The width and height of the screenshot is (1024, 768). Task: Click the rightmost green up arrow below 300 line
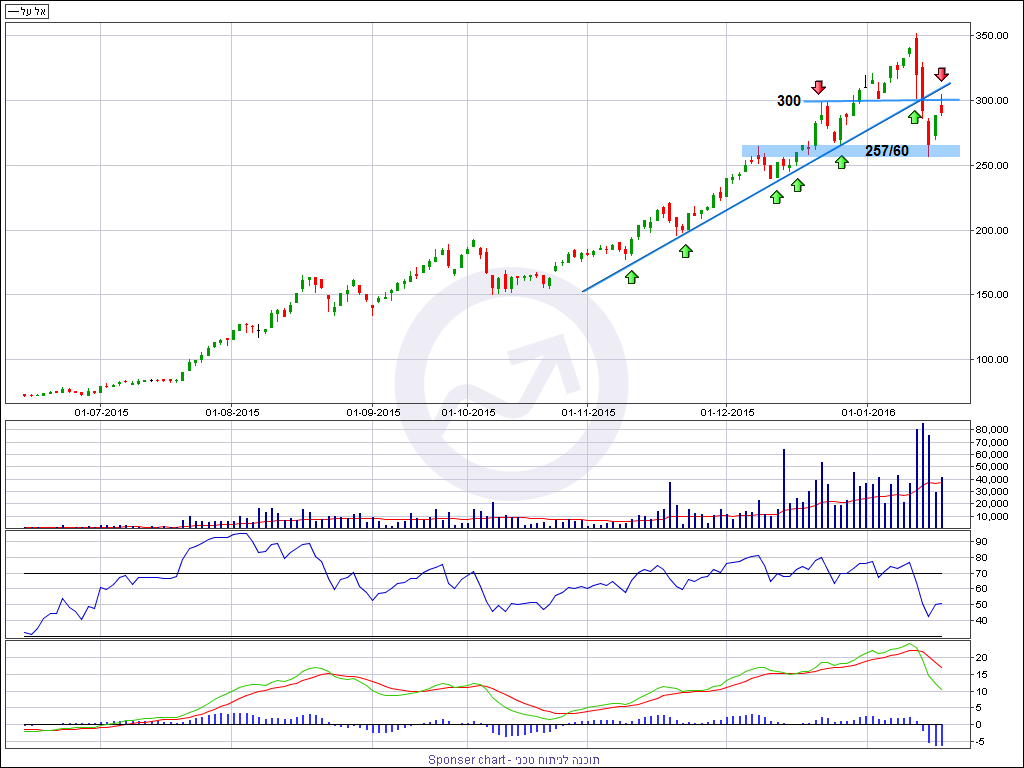914,117
